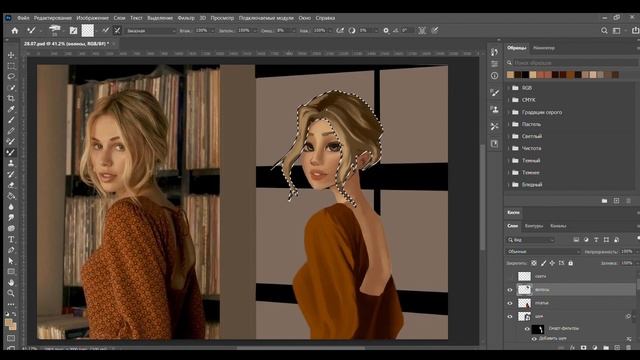Image resolution: width=640 pixels, height=360 pixels.
Task: Click the layer fill value field
Action: pyautogui.click(x=627, y=263)
